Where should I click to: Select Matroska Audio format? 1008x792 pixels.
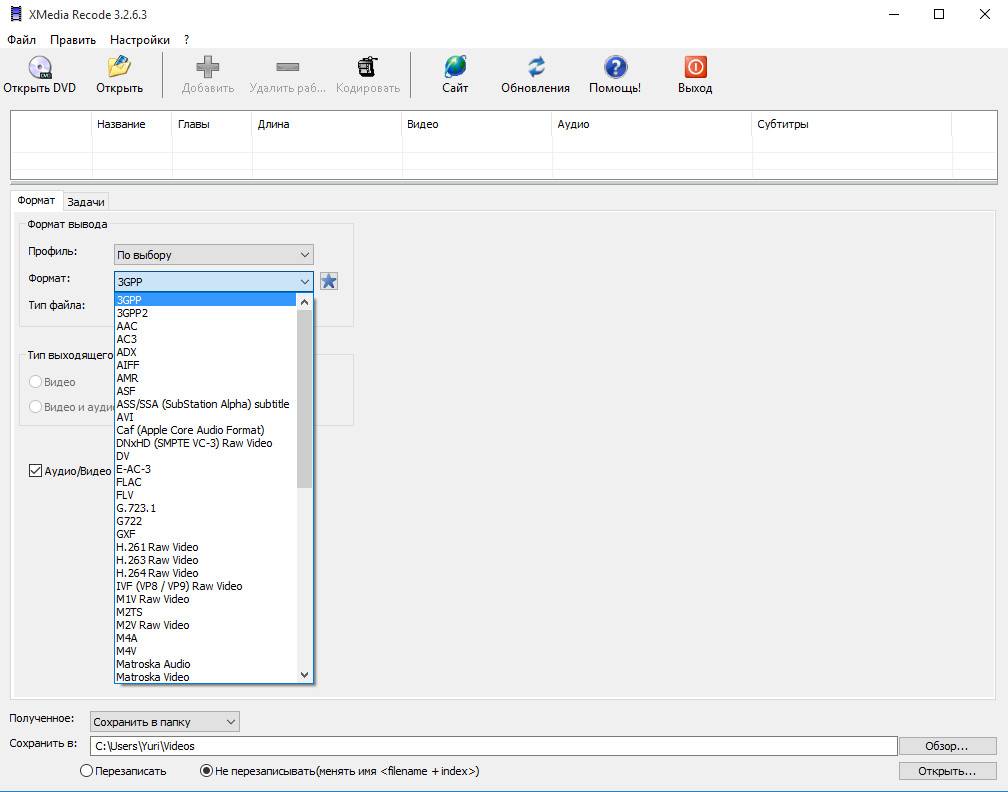206,664
